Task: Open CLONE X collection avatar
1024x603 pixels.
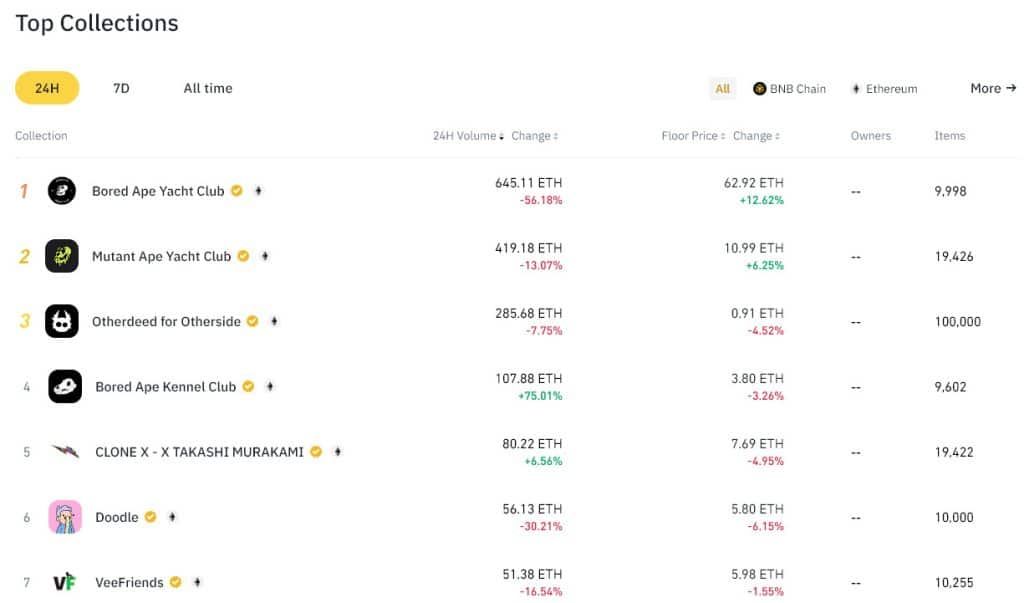Action: [65, 451]
